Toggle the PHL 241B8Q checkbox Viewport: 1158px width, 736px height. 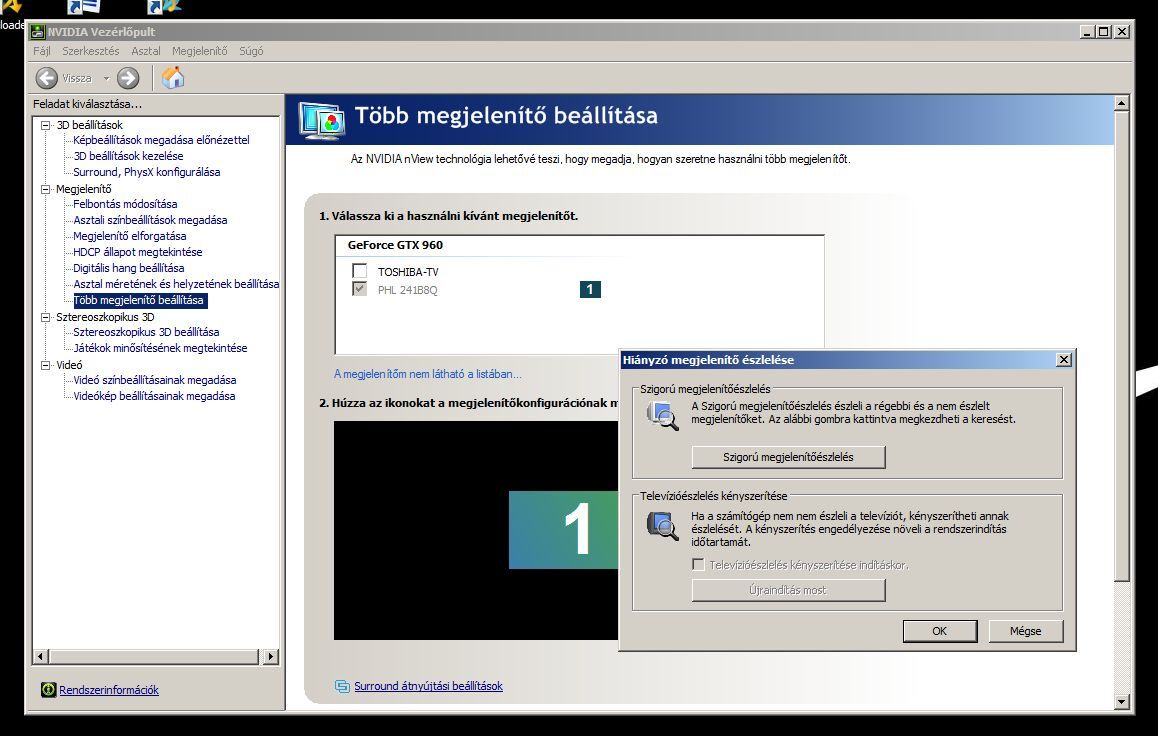tap(360, 289)
